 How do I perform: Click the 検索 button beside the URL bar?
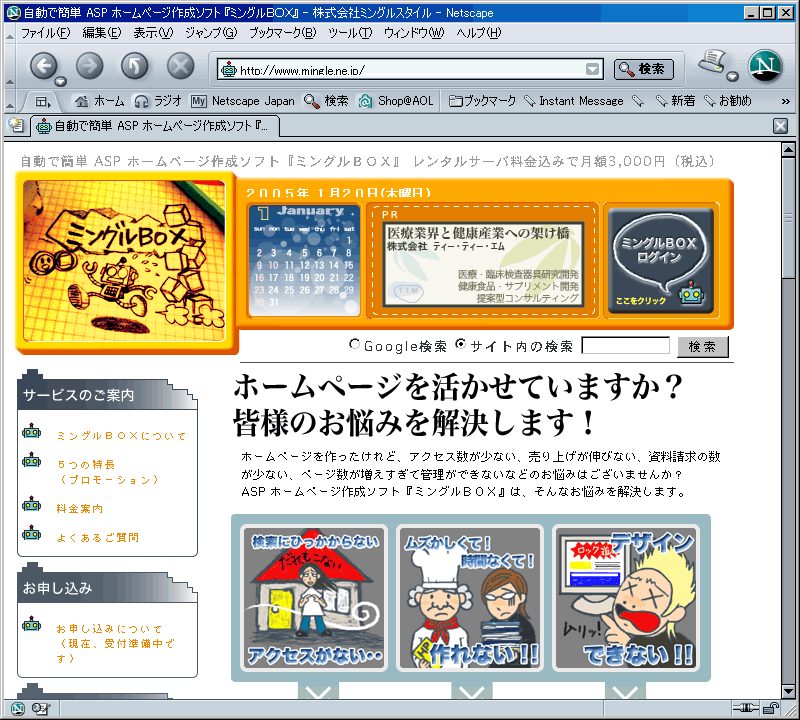point(643,69)
